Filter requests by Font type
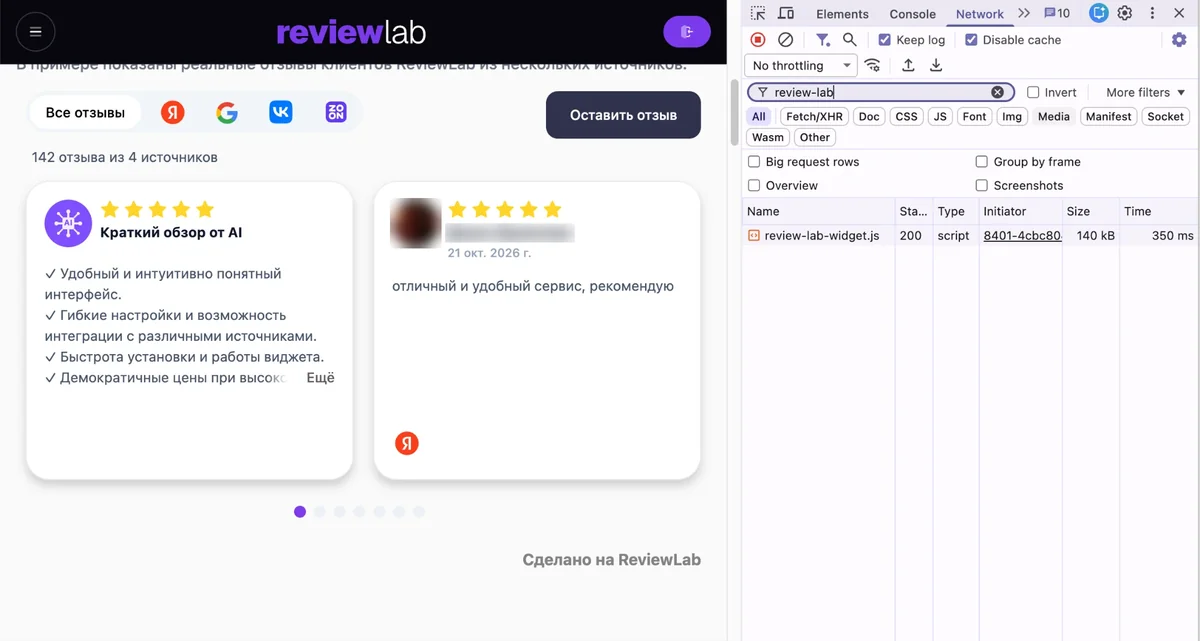Viewport: 1200px width, 641px height. [974, 117]
